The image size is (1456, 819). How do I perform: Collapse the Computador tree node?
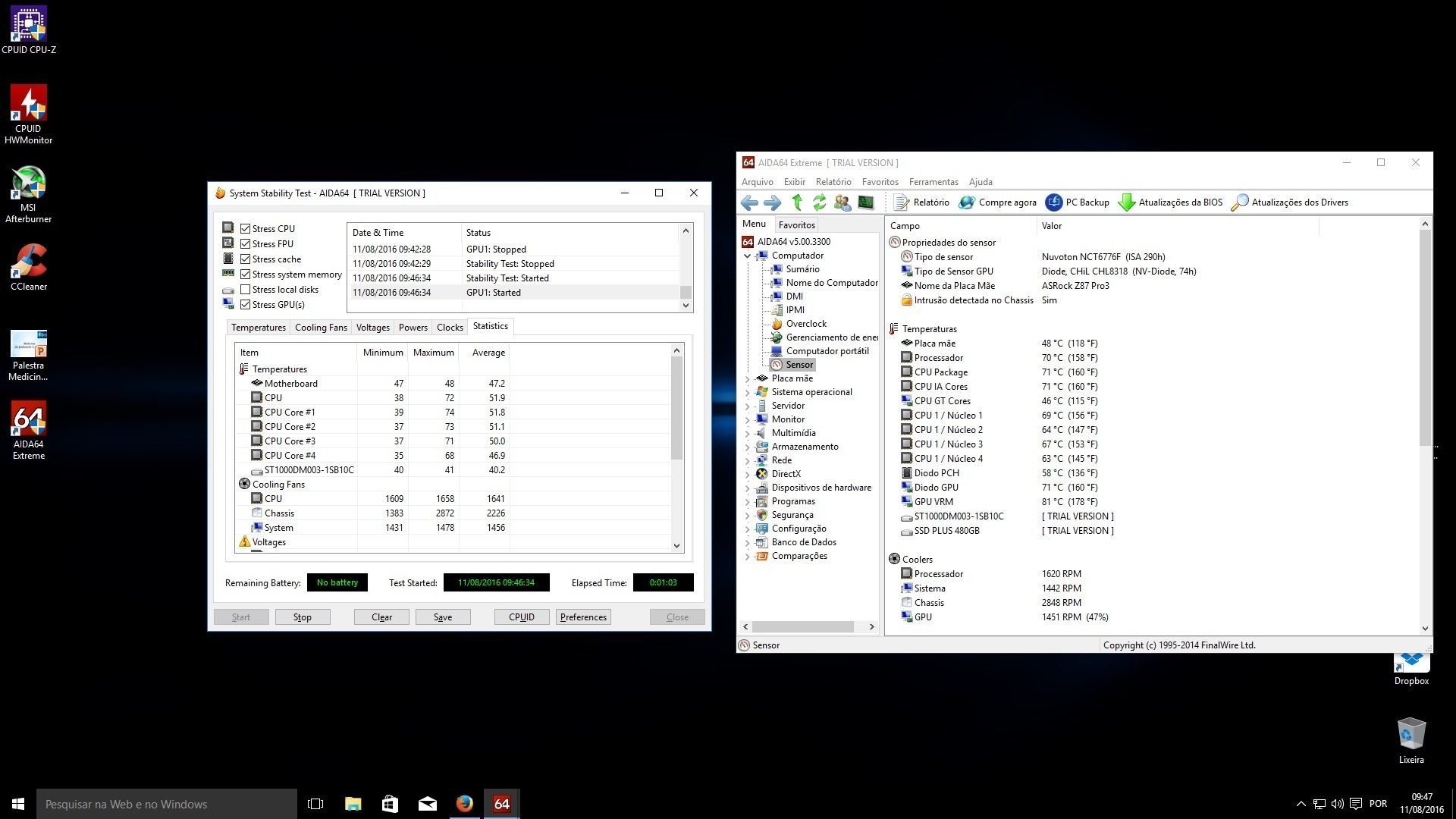[x=748, y=256]
